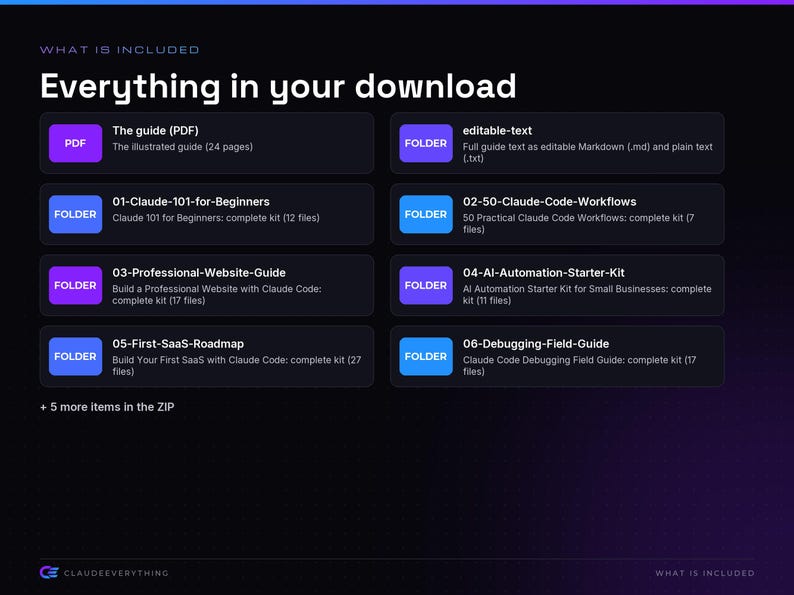Image resolution: width=794 pixels, height=595 pixels.
Task: Select the '01-Claude-101-for-Beginners' title
Action: (191, 202)
